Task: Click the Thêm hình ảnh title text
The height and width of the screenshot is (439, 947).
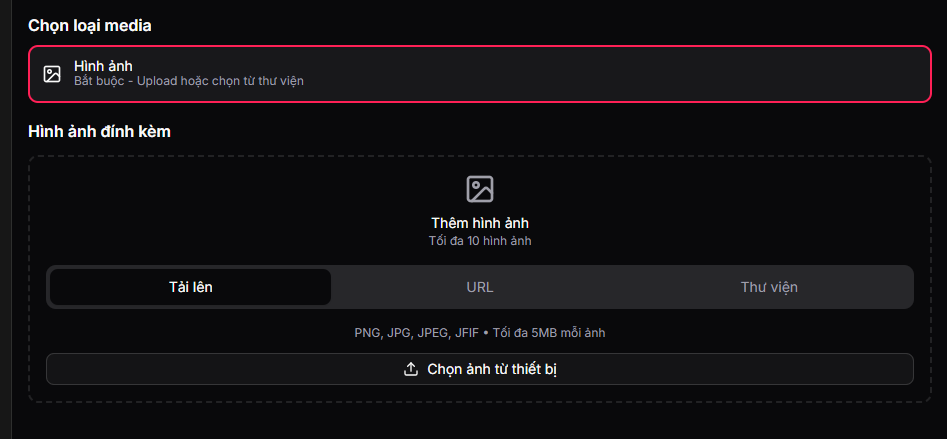Action: tap(479, 222)
